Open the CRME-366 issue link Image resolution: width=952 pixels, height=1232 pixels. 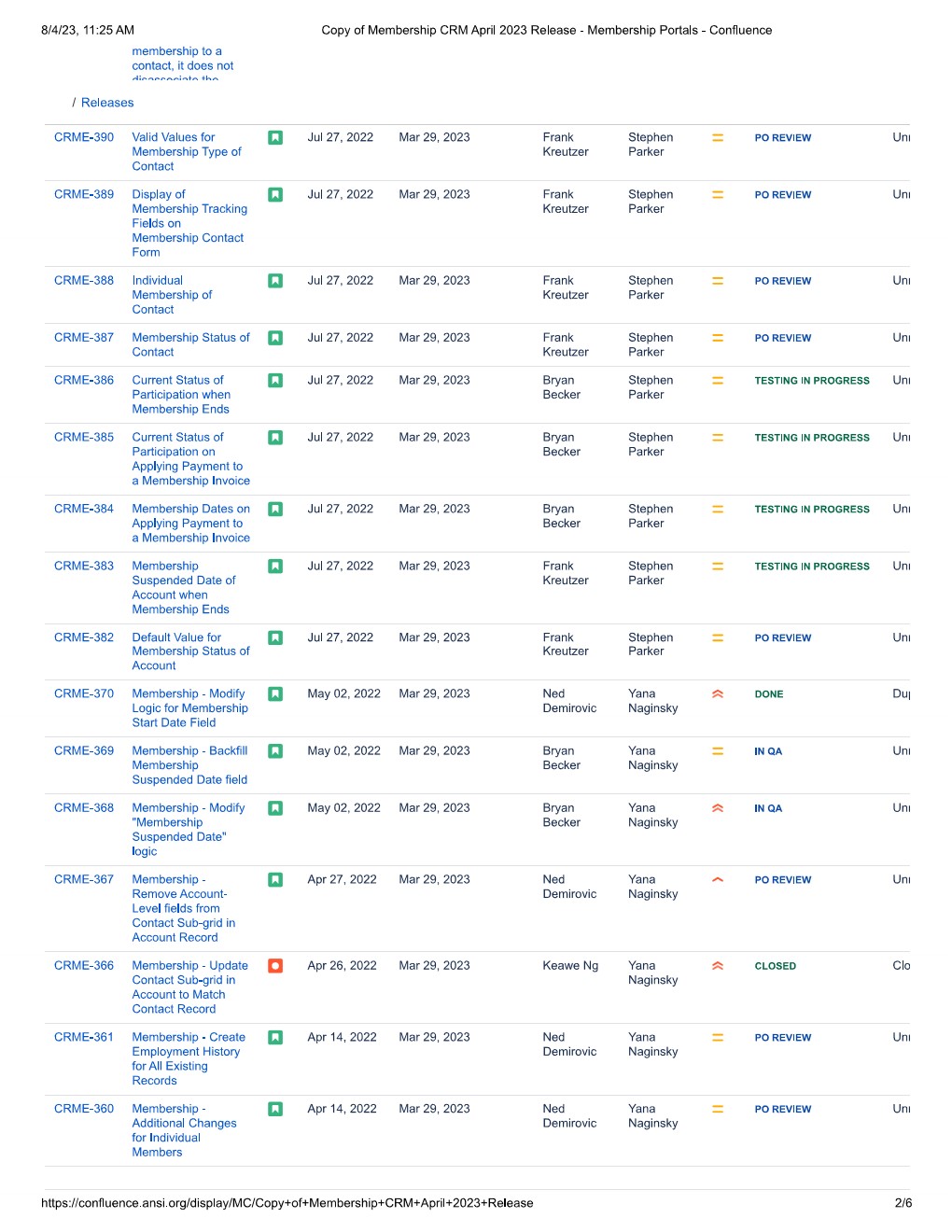point(84,966)
